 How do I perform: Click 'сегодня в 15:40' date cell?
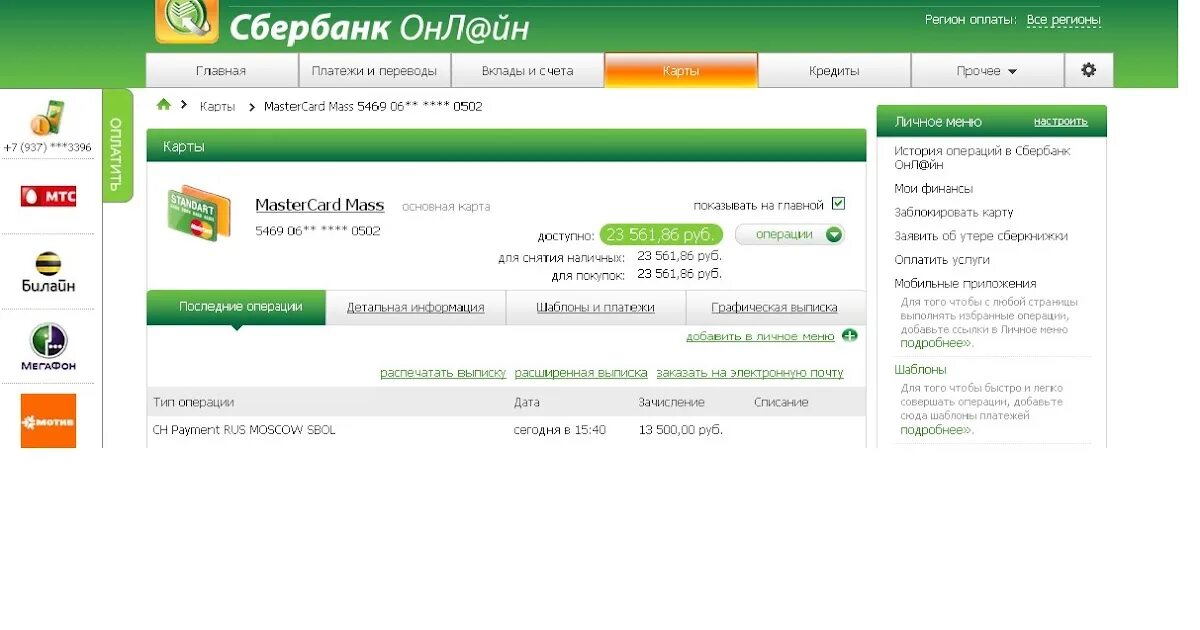560,430
